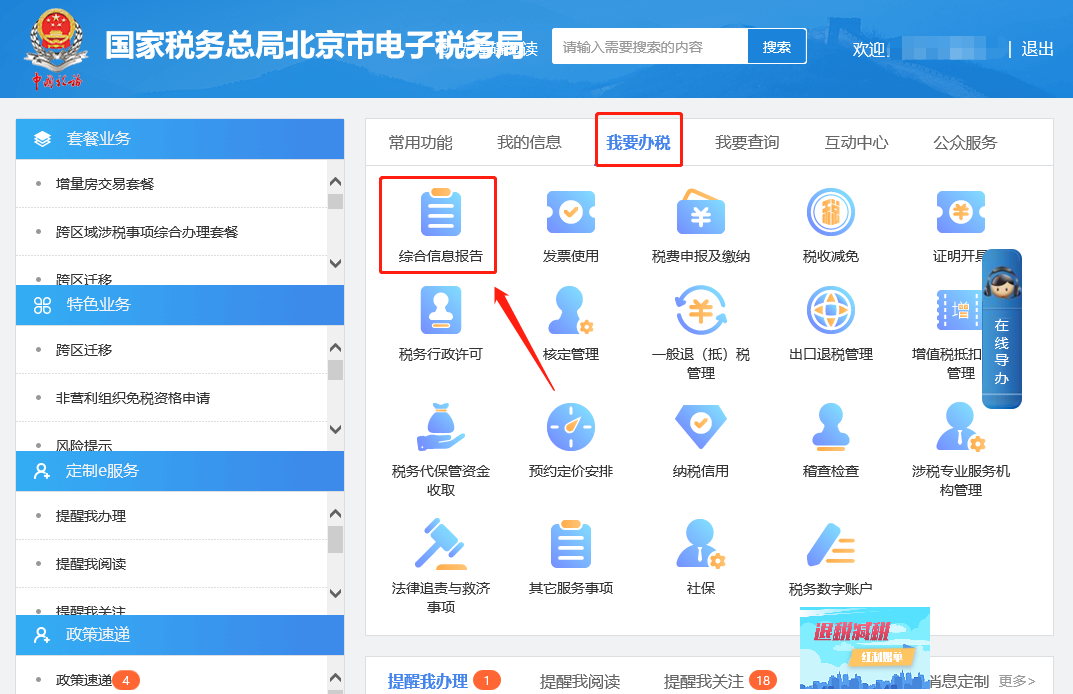
Task: Open the 退税减税 banner image
Action: tap(865, 647)
